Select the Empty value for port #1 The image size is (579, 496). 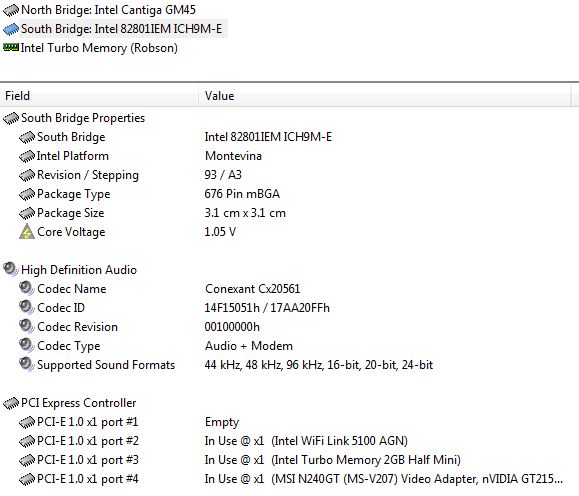click(x=222, y=422)
